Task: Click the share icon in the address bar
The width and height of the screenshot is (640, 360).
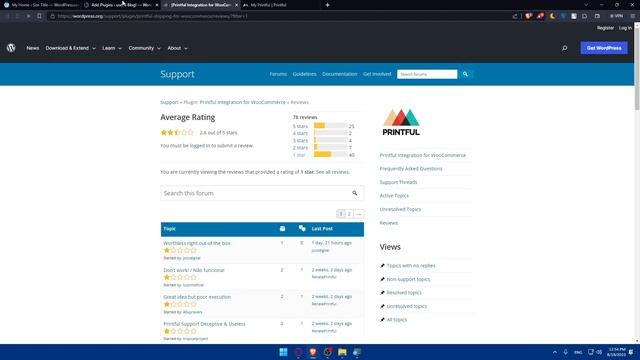Action: pyautogui.click(x=515, y=16)
